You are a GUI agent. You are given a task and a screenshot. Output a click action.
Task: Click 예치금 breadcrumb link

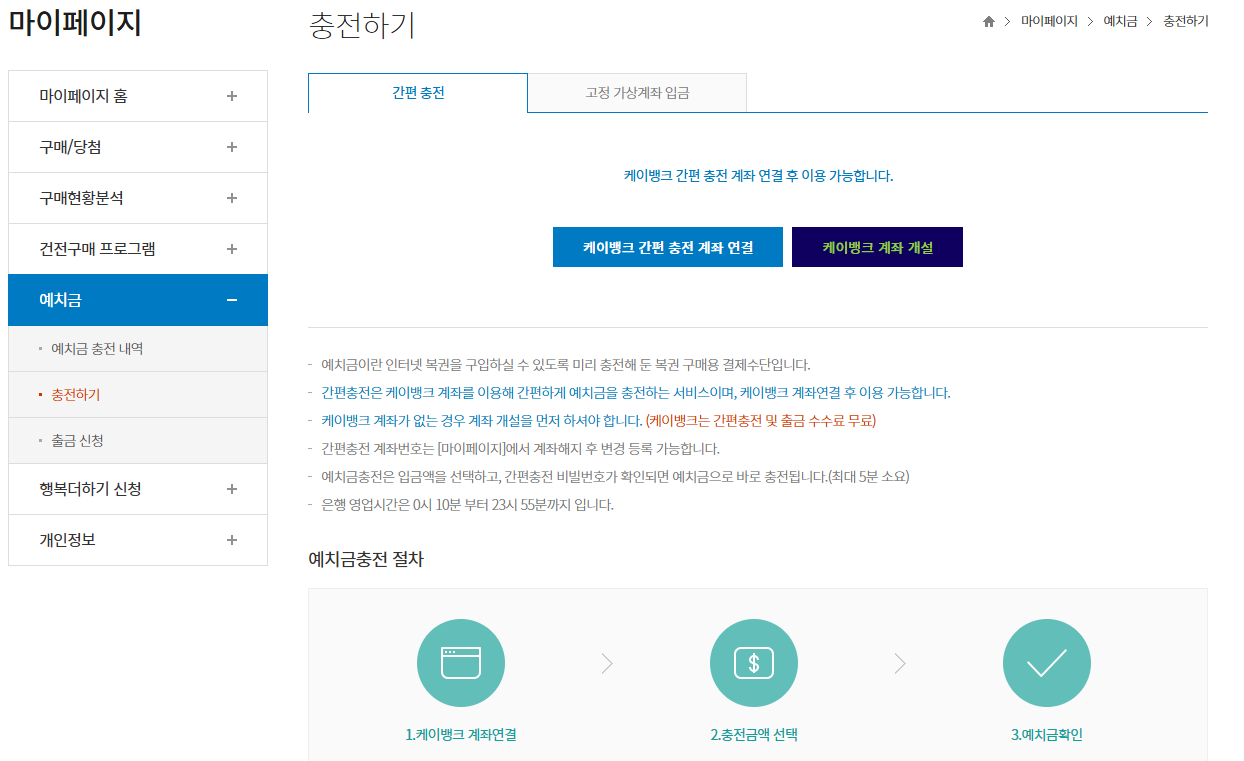point(1120,22)
